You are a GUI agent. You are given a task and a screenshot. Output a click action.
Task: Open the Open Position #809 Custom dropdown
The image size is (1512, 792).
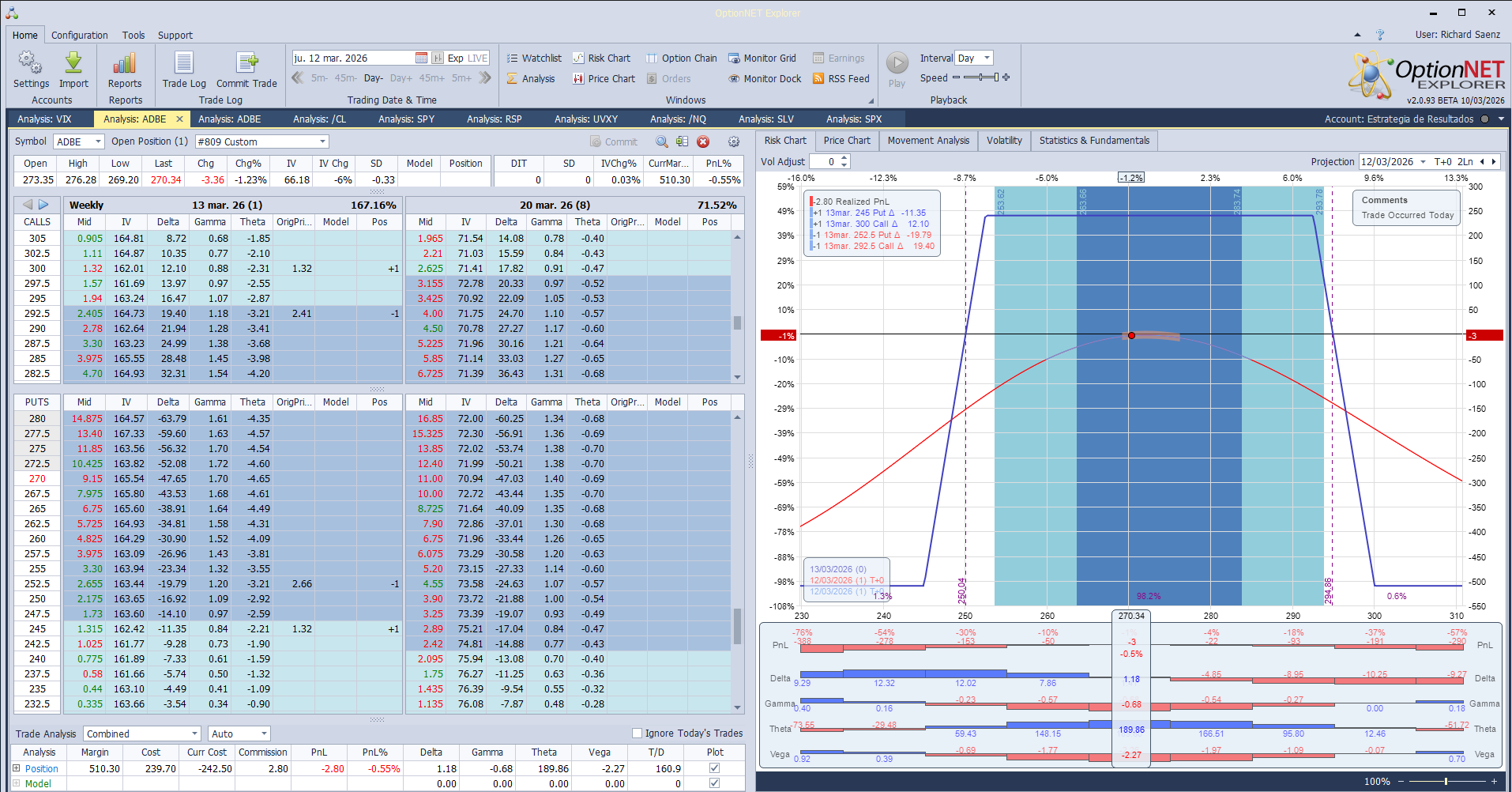click(322, 141)
